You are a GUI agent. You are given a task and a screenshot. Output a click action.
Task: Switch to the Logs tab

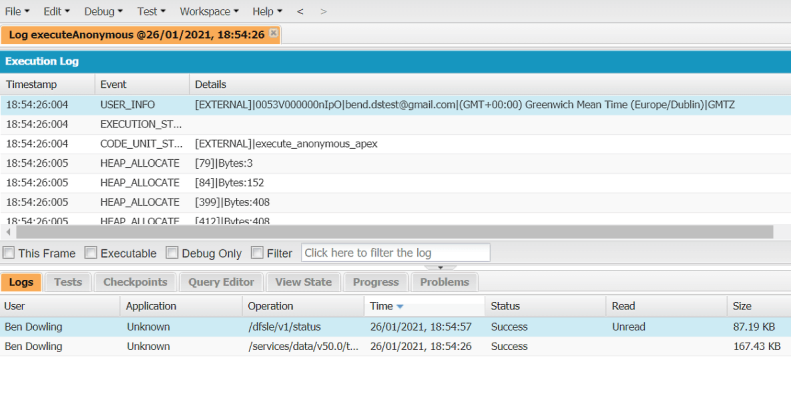click(x=21, y=282)
